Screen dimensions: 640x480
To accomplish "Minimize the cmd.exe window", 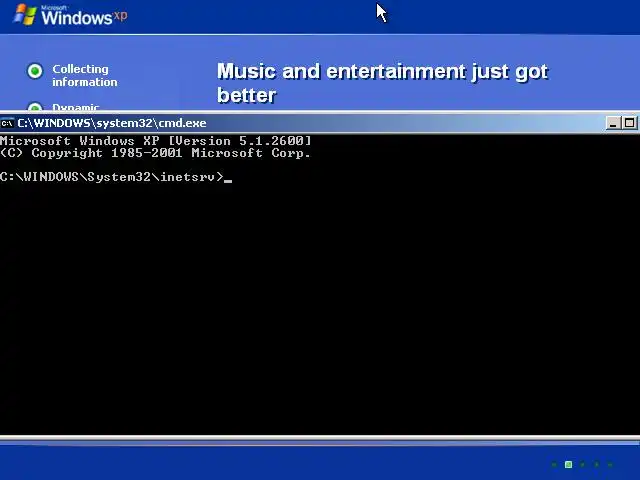I will (x=613, y=123).
